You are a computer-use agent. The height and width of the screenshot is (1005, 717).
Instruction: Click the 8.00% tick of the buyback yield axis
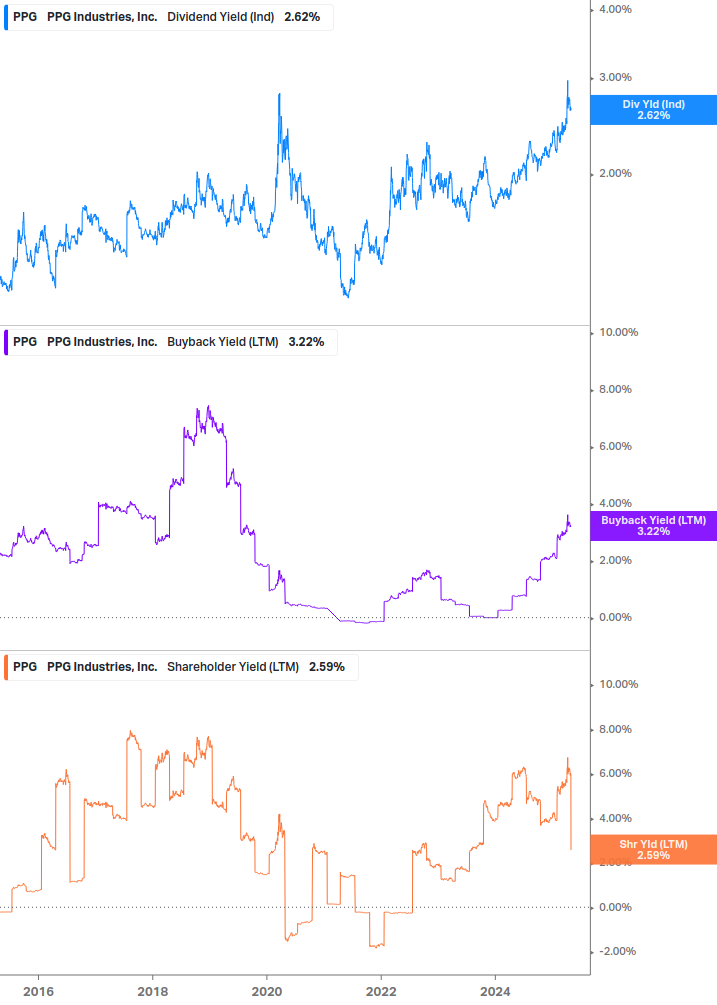point(615,389)
